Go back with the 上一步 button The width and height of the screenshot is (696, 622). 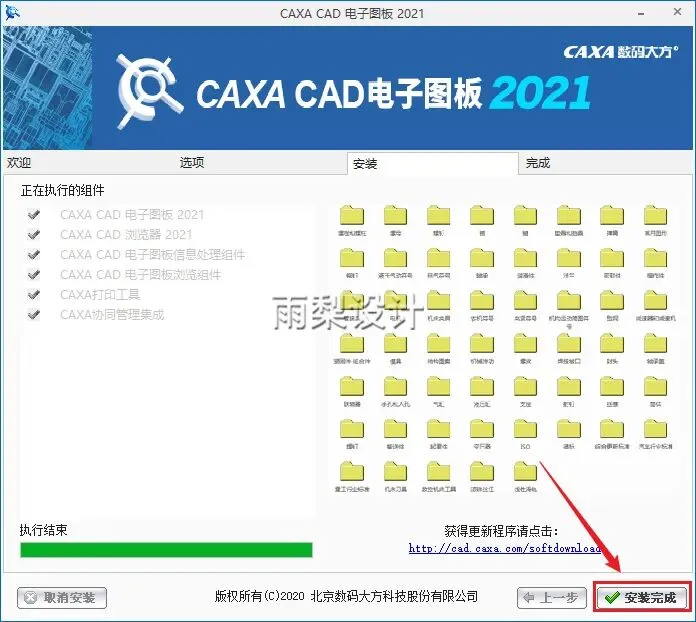click(552, 598)
